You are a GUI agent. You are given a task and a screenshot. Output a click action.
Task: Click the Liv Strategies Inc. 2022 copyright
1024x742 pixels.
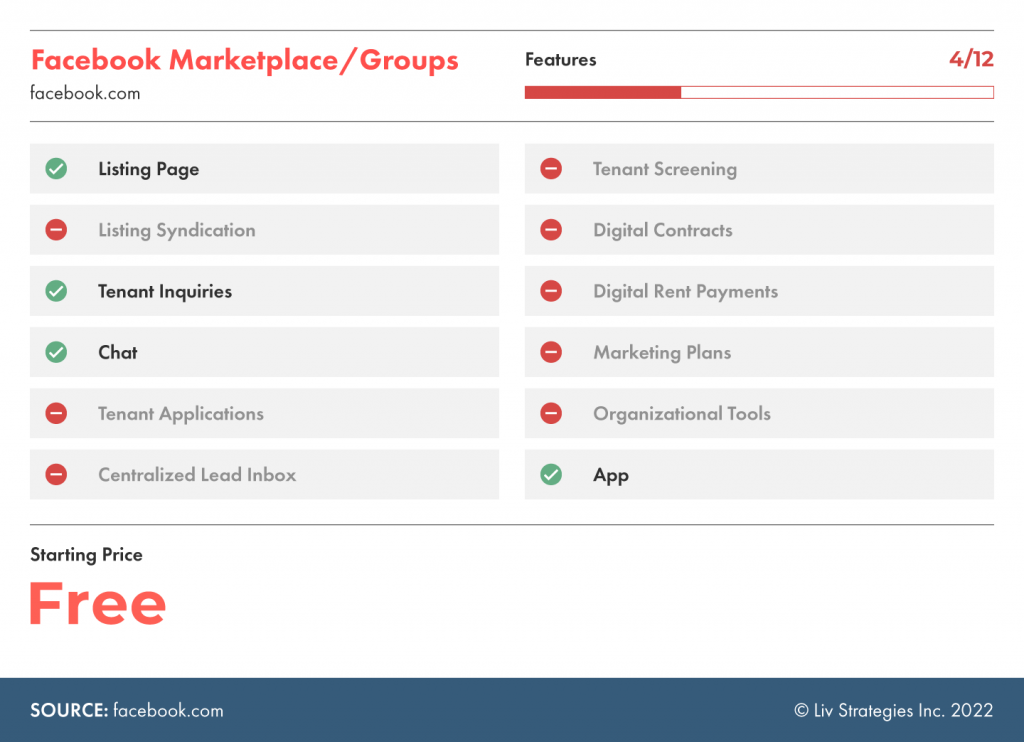[893, 711]
